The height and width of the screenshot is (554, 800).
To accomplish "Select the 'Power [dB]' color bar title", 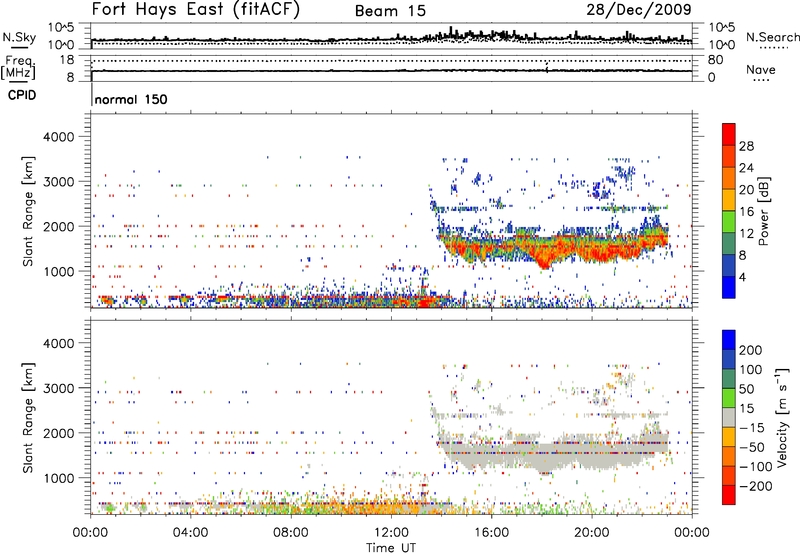I will 763,211.
